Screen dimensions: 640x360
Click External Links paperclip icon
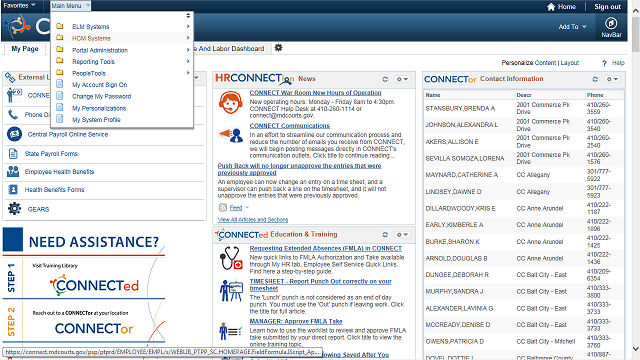[x=10, y=77]
